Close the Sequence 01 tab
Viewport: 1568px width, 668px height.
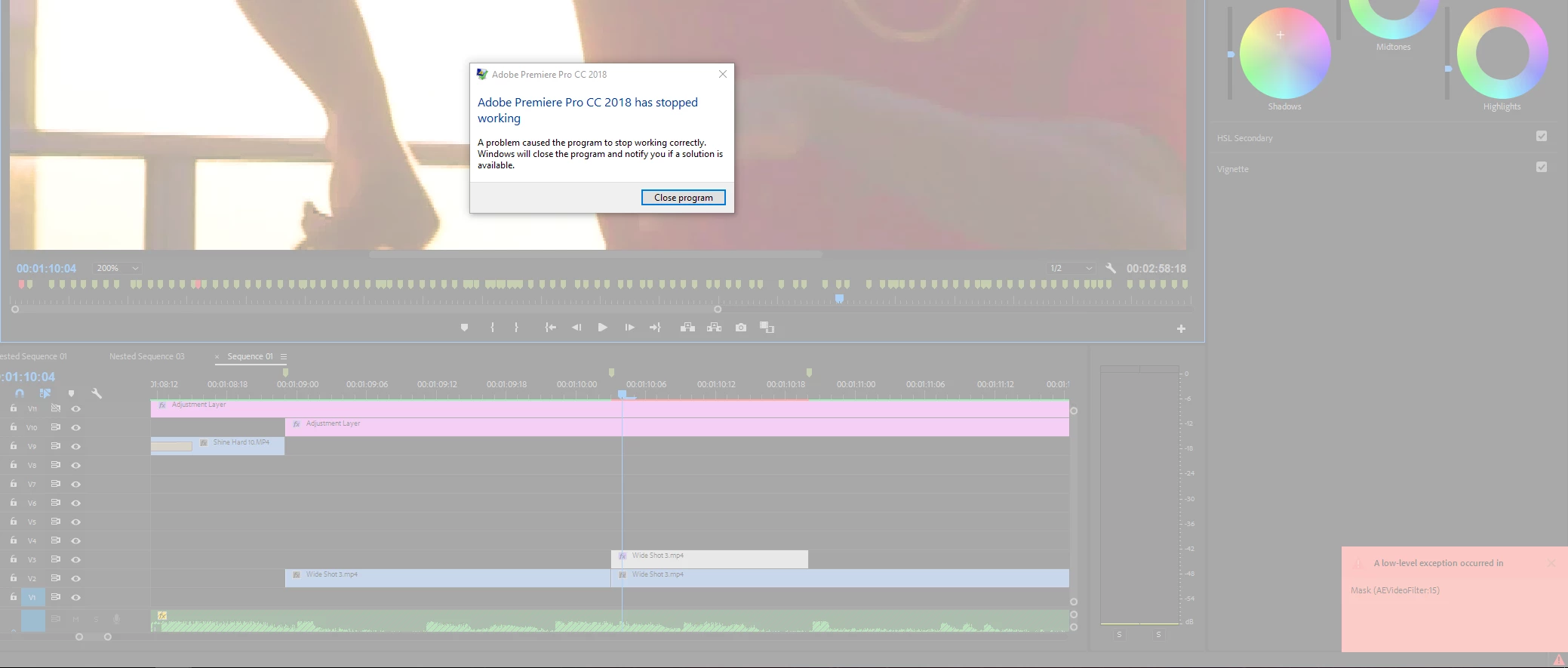pos(217,357)
